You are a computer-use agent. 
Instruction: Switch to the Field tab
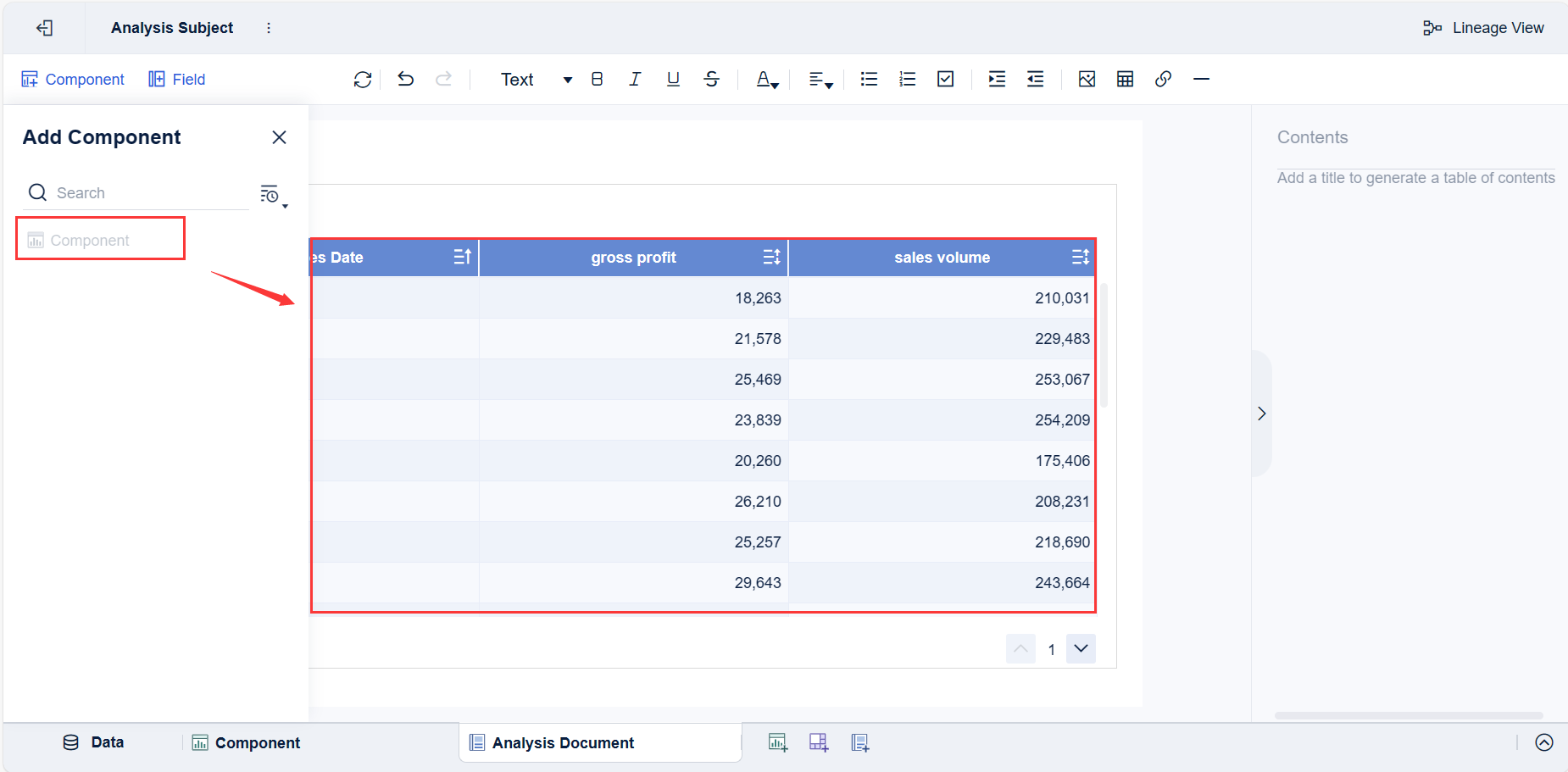coord(176,79)
